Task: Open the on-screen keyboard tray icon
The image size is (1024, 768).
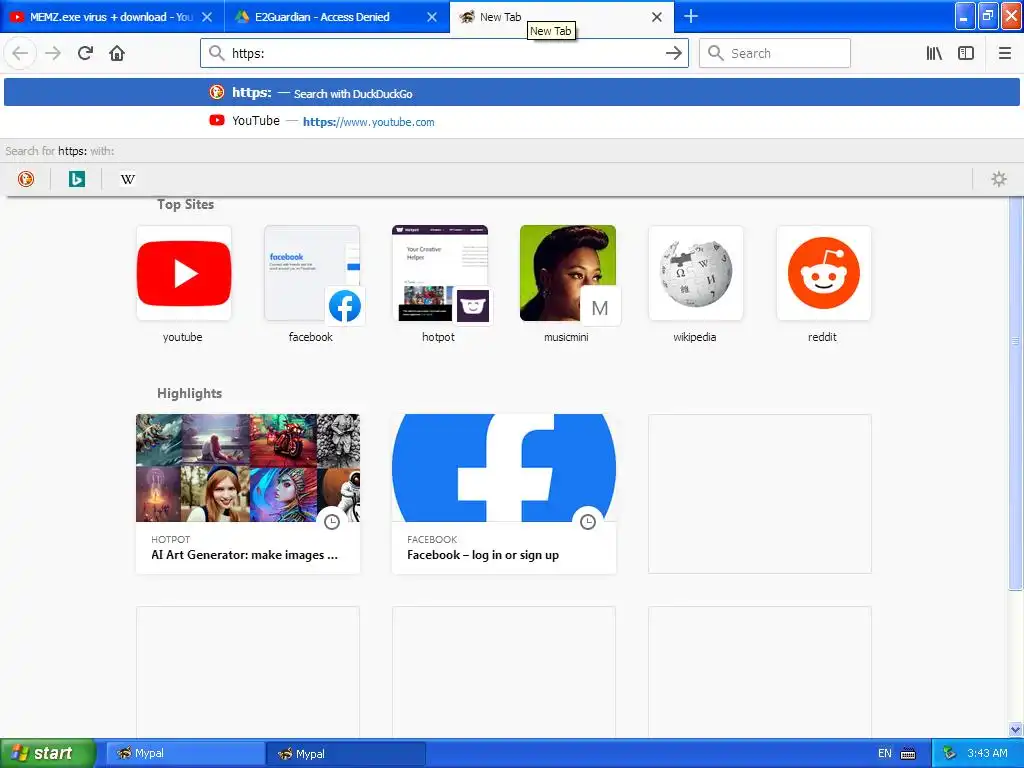Action: coord(908,754)
